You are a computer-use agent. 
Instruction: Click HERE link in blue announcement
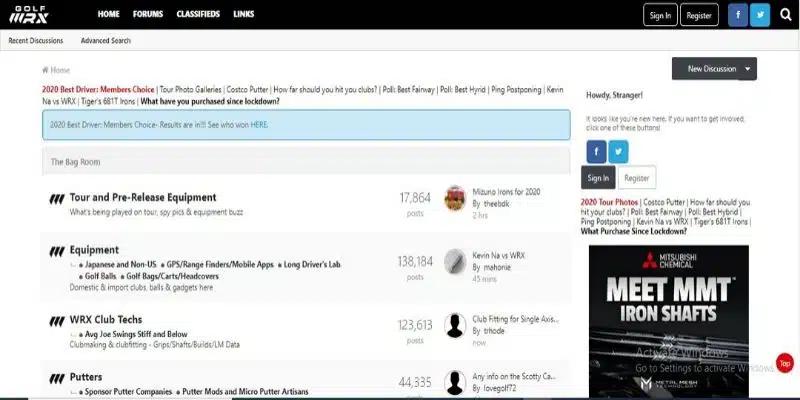pos(259,124)
